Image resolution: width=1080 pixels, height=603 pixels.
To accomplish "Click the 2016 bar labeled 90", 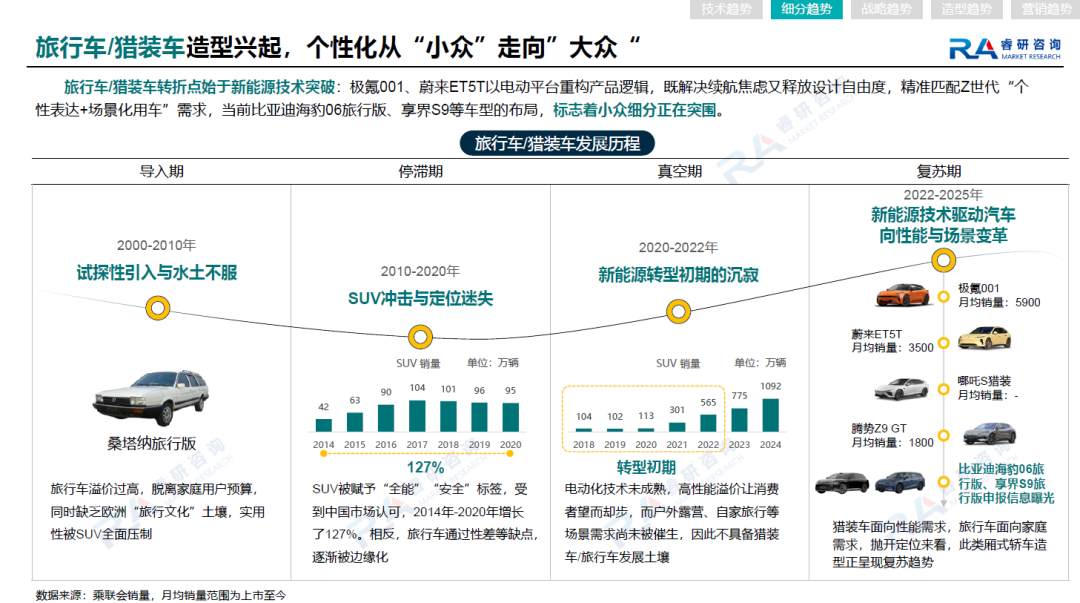I will [x=386, y=418].
